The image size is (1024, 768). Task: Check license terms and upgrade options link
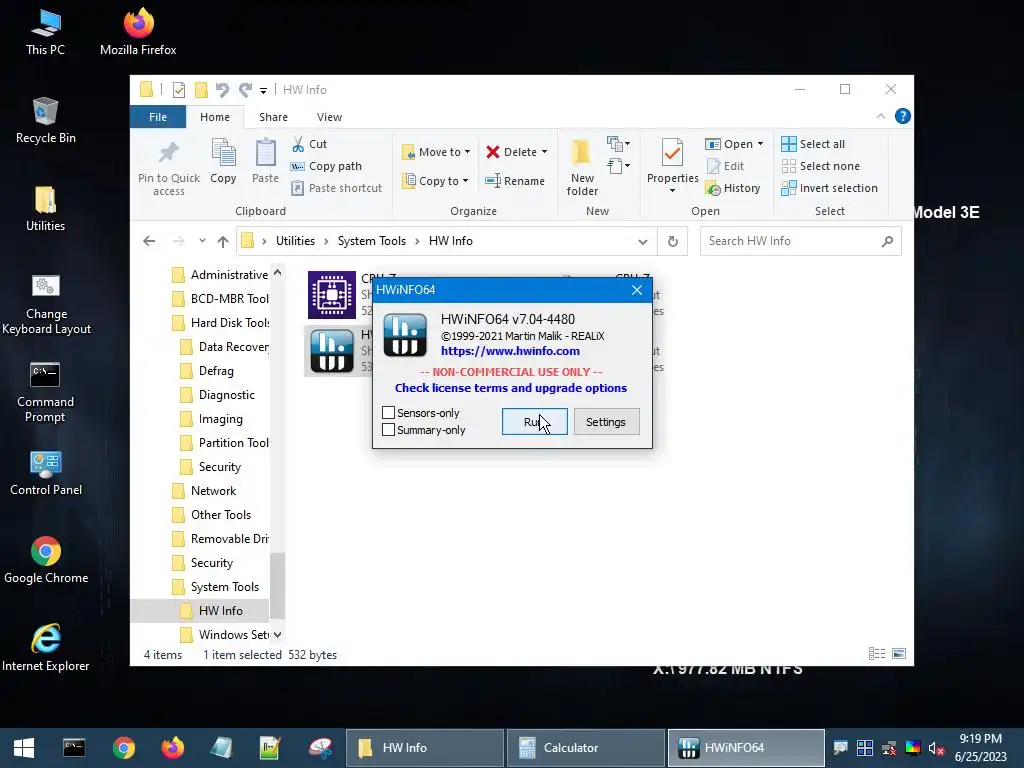(511, 388)
